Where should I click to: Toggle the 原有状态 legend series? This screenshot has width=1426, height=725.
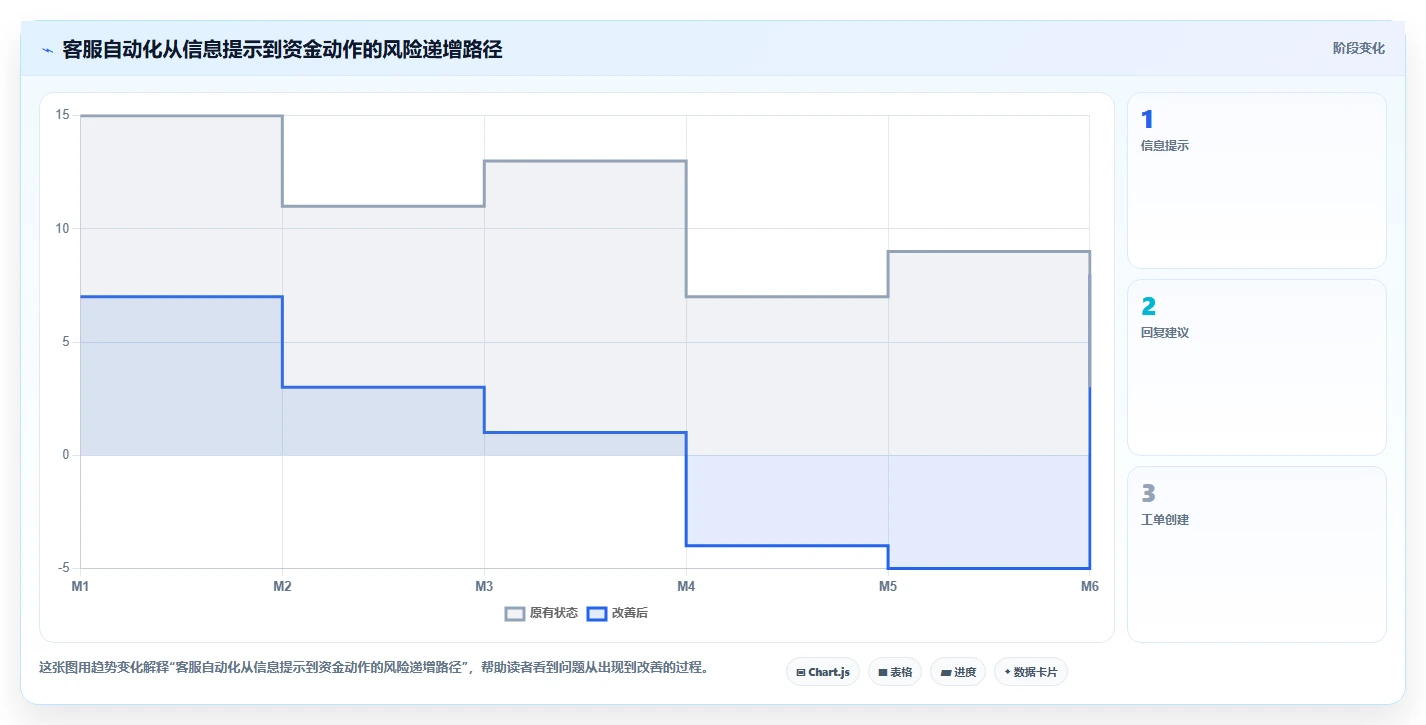click(x=541, y=613)
